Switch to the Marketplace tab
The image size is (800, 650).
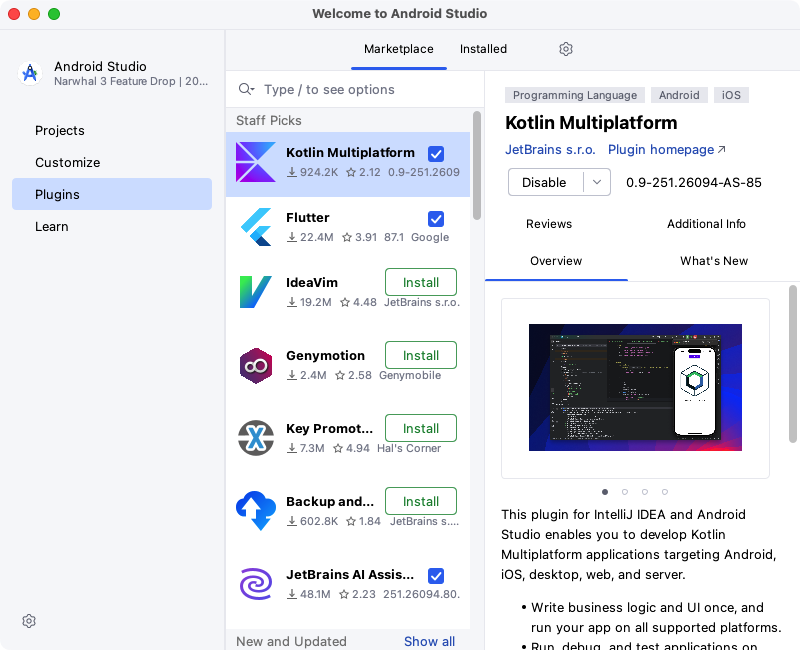tap(398, 49)
